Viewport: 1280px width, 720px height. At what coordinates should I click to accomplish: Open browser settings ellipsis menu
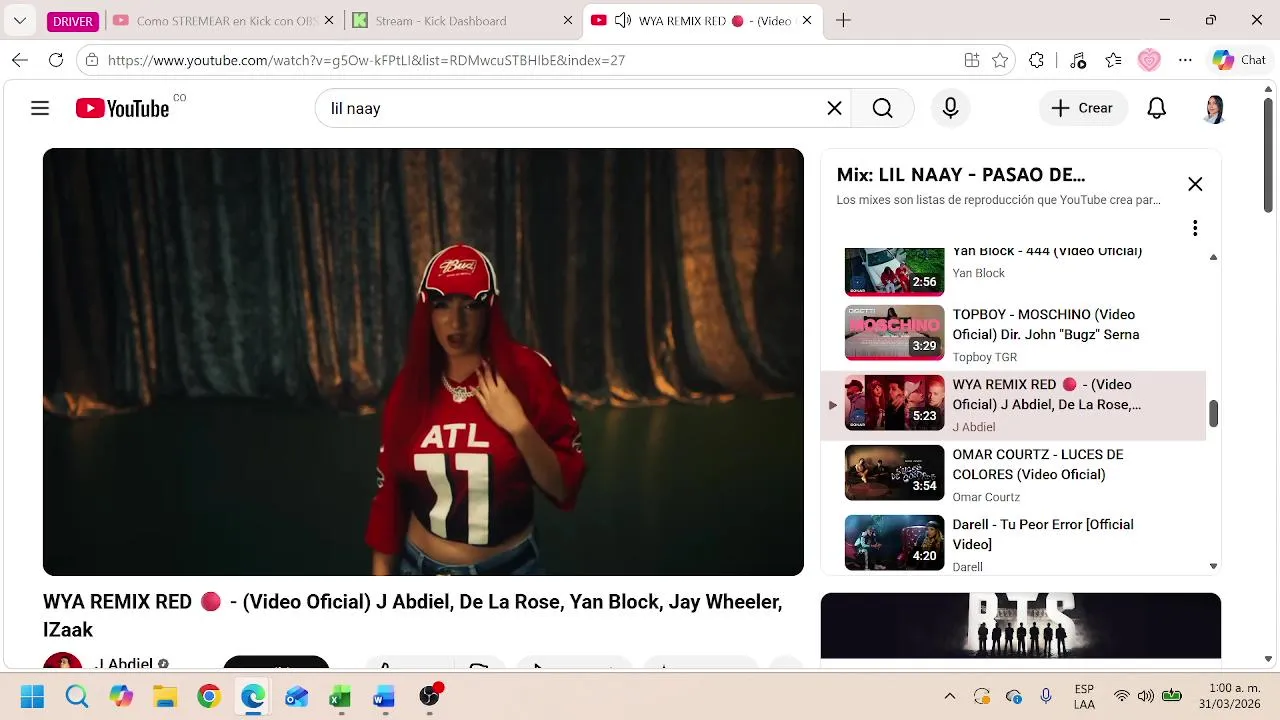1185,60
